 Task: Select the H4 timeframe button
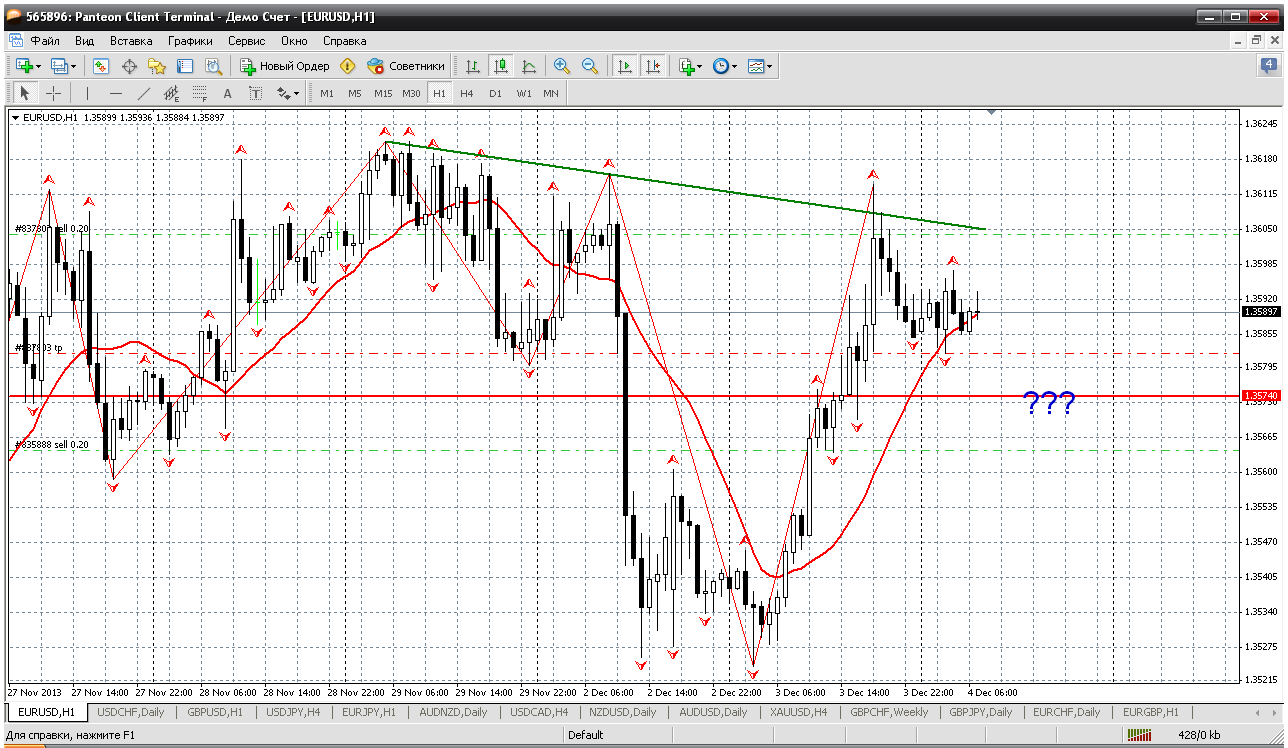point(467,93)
